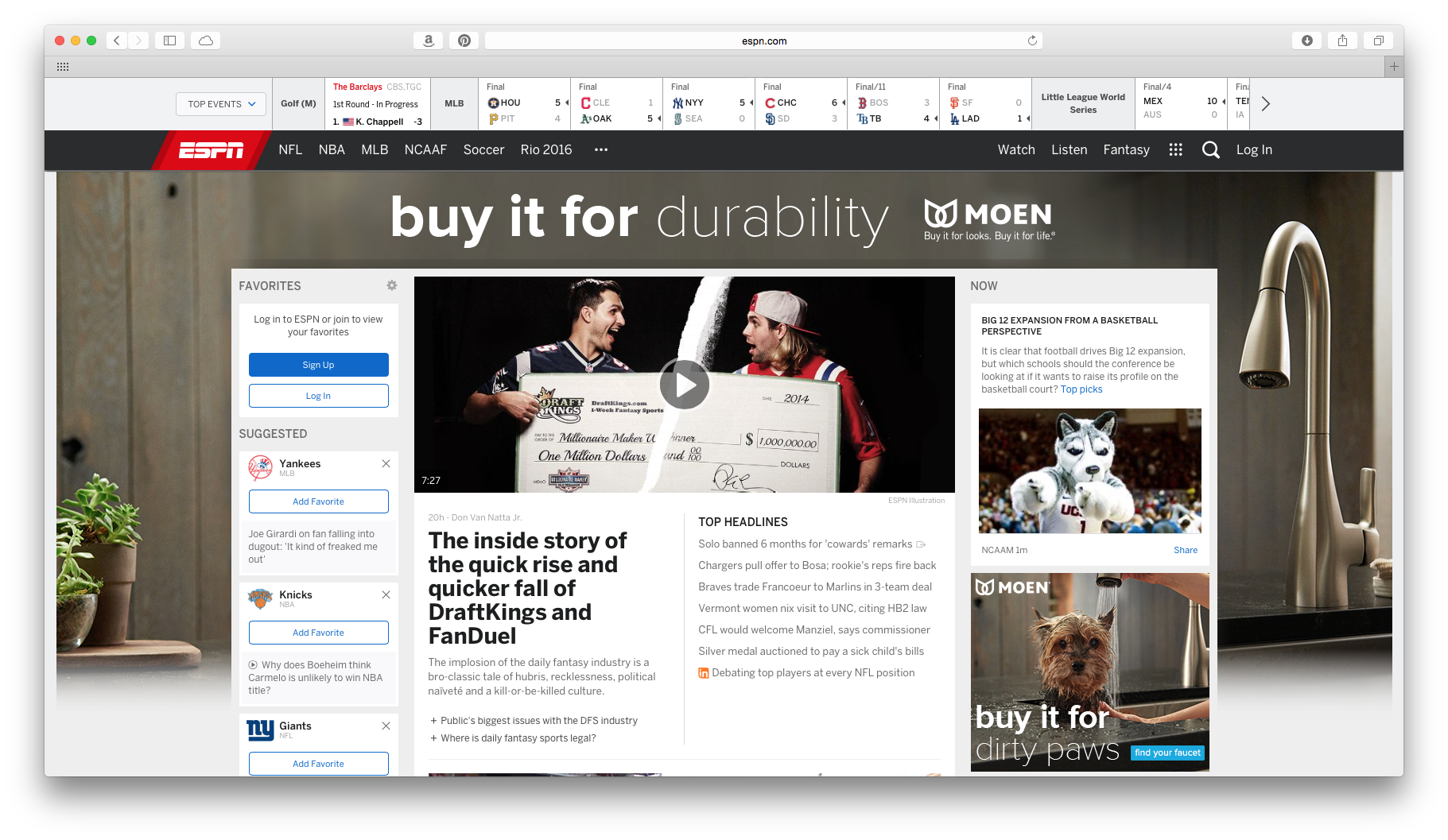Click the Safari share icon
The height and width of the screenshot is (840, 1448).
coord(1342,40)
